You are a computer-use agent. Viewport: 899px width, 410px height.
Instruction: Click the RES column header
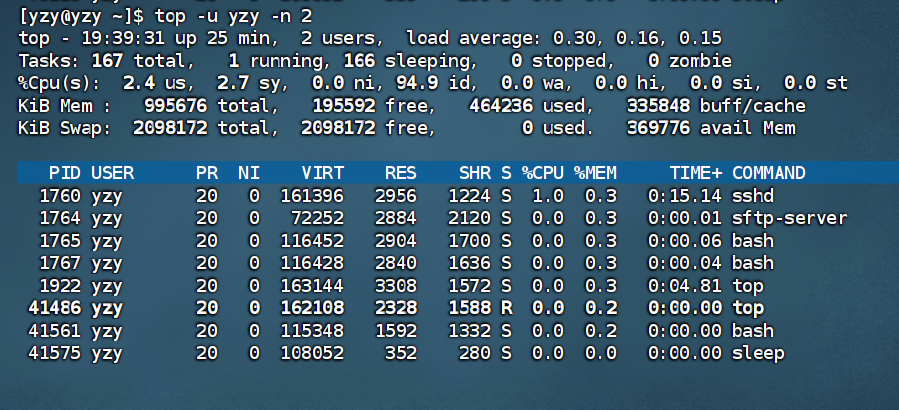[401, 173]
